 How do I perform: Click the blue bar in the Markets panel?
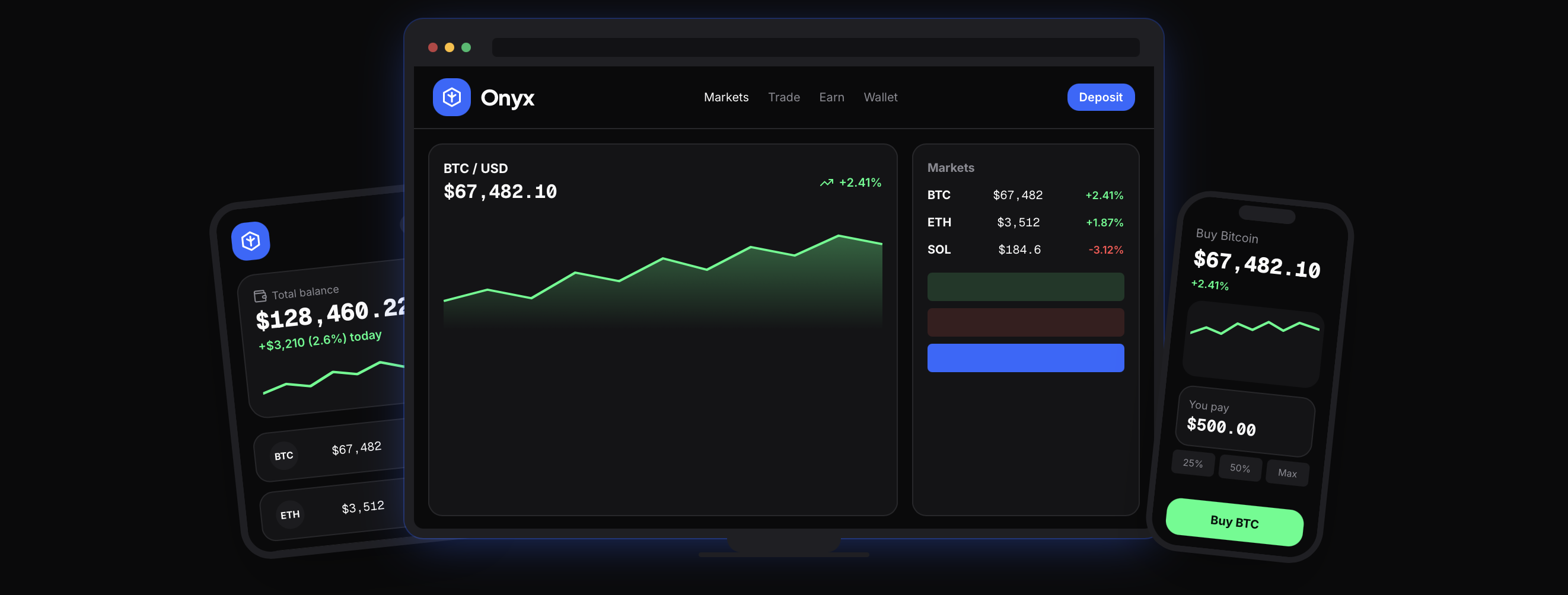pos(1025,358)
